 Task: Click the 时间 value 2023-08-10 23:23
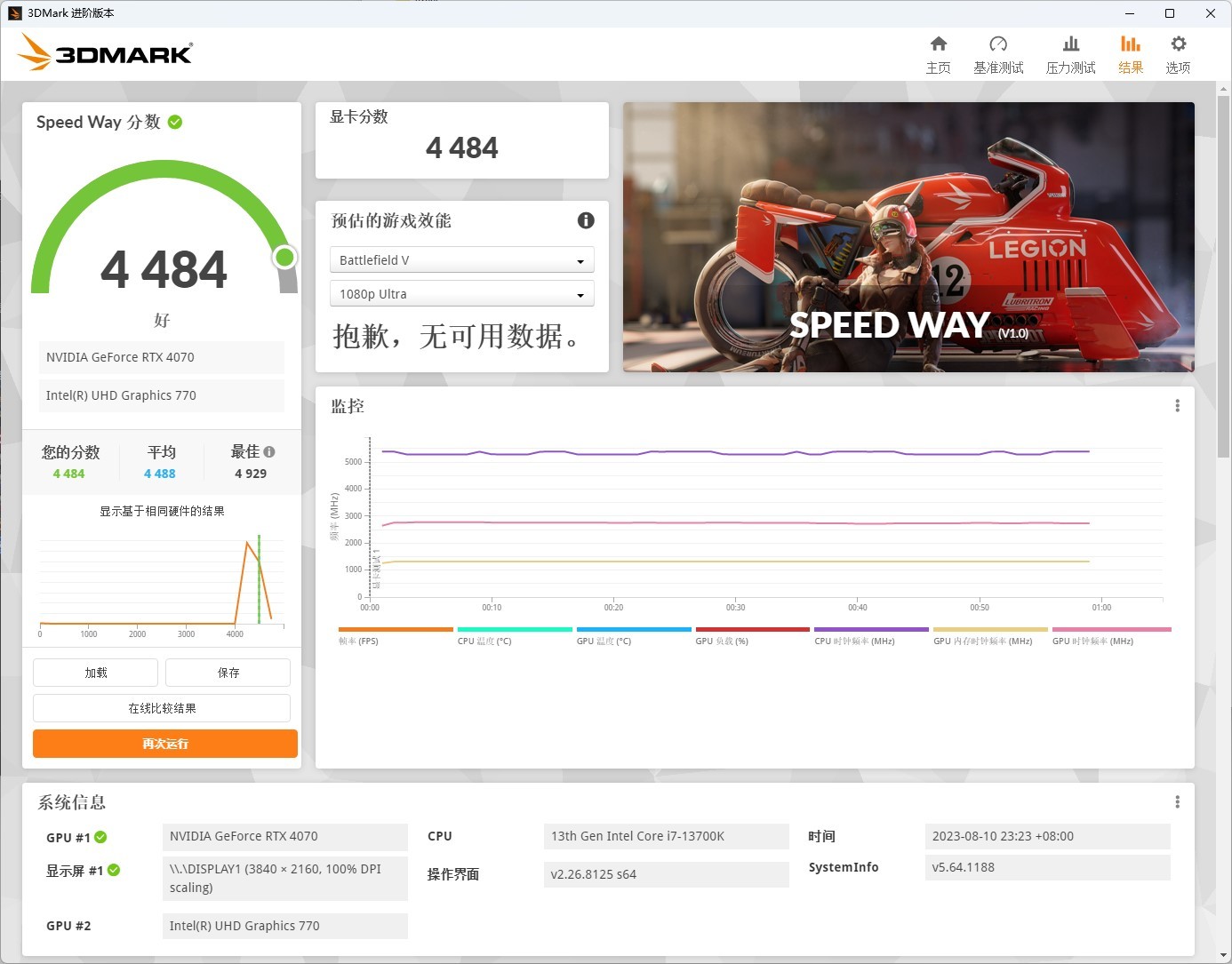click(1047, 836)
